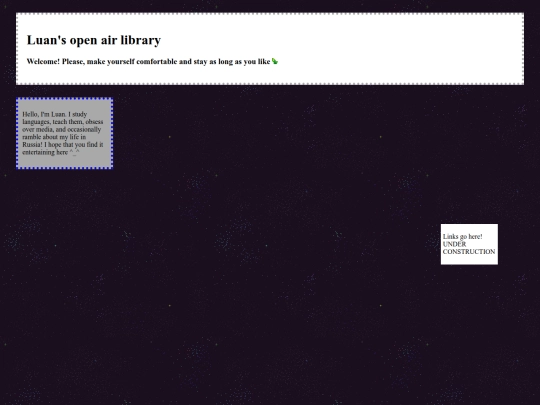Viewport: 540px width, 405px height.
Task: Click the green leaf emoji after the welcome message
Action: coord(275,61)
